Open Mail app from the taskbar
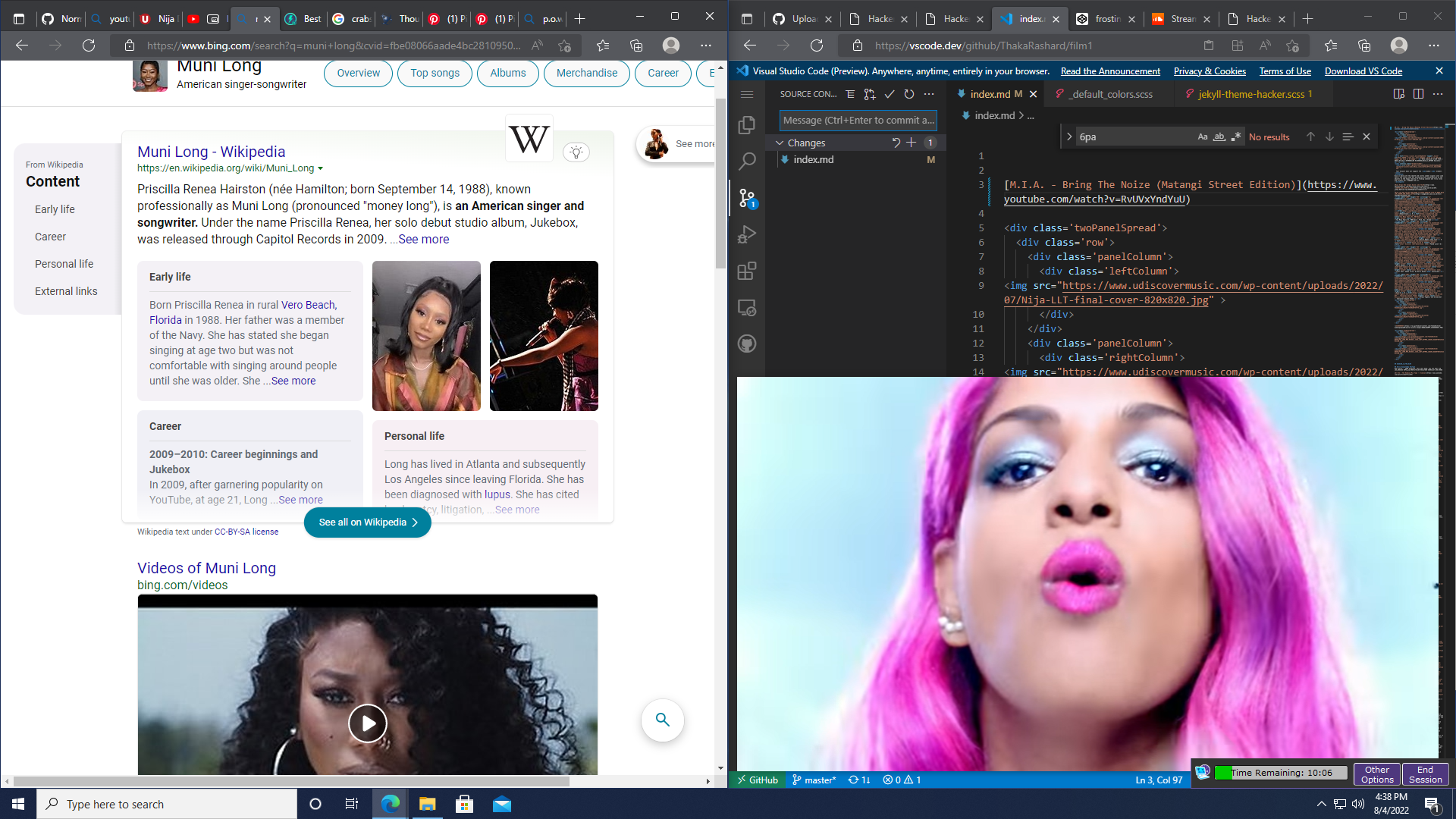This screenshot has height=819, width=1456. click(502, 804)
